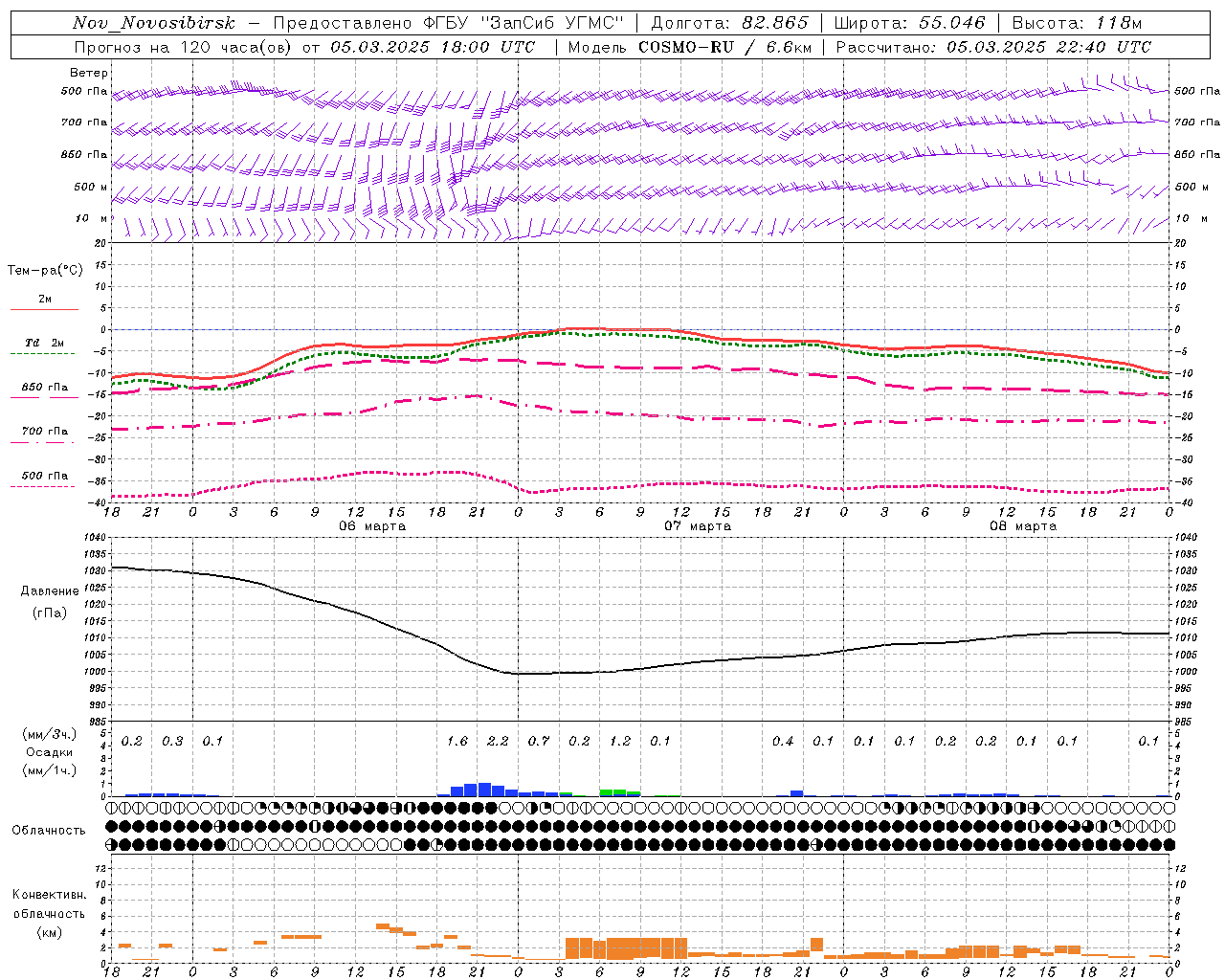1225x980 pixels.
Task: Click the (км) unit label under облачность
Action: coord(50,932)
